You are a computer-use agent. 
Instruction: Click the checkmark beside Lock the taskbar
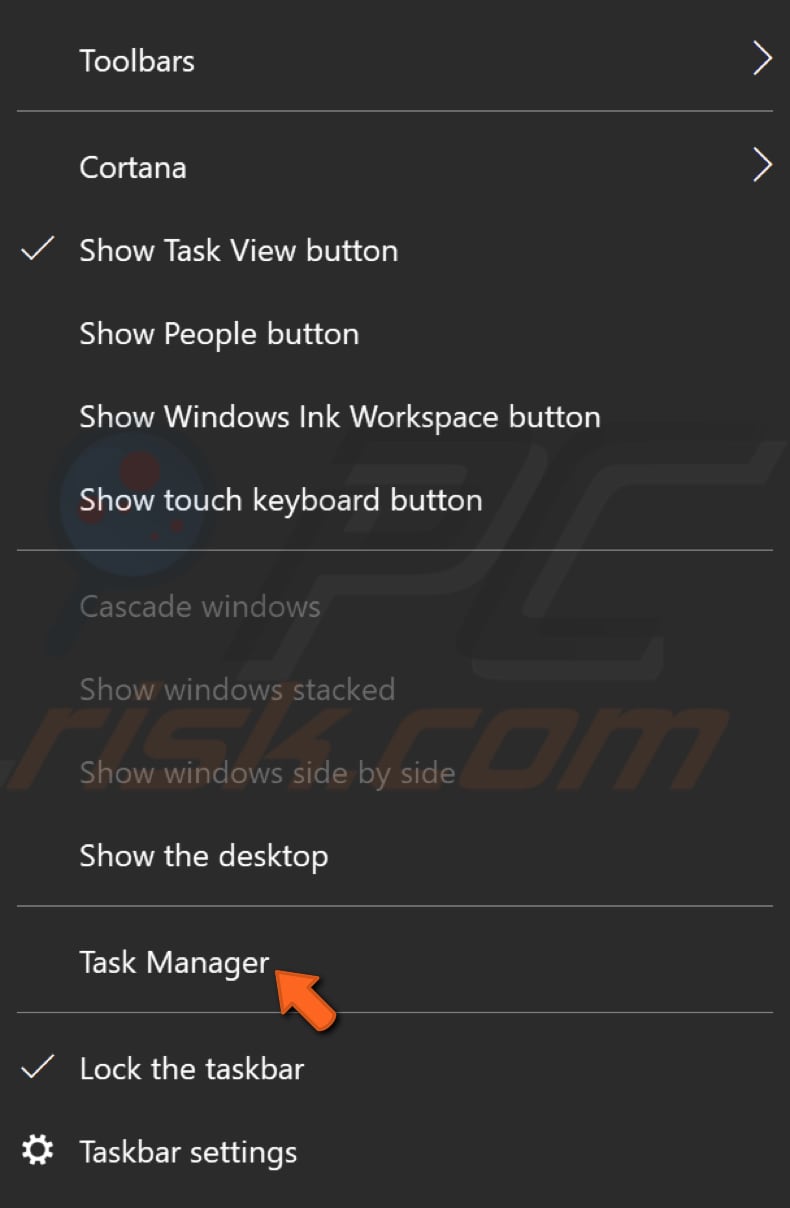click(x=38, y=1068)
